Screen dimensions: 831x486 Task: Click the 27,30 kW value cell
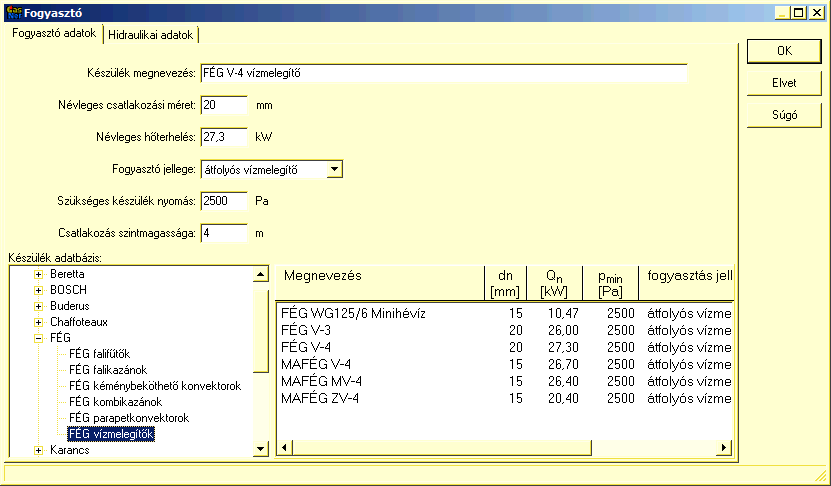(563, 347)
